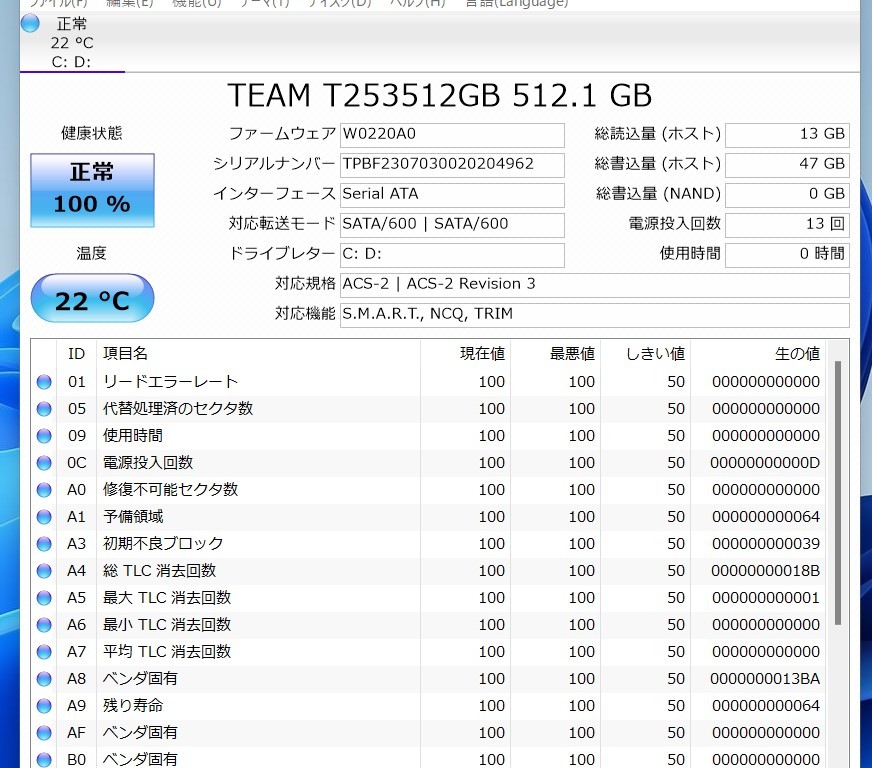Screen dimensions: 872x768
Task: Click status orb for 初期不良ブロック row
Action: pos(44,544)
